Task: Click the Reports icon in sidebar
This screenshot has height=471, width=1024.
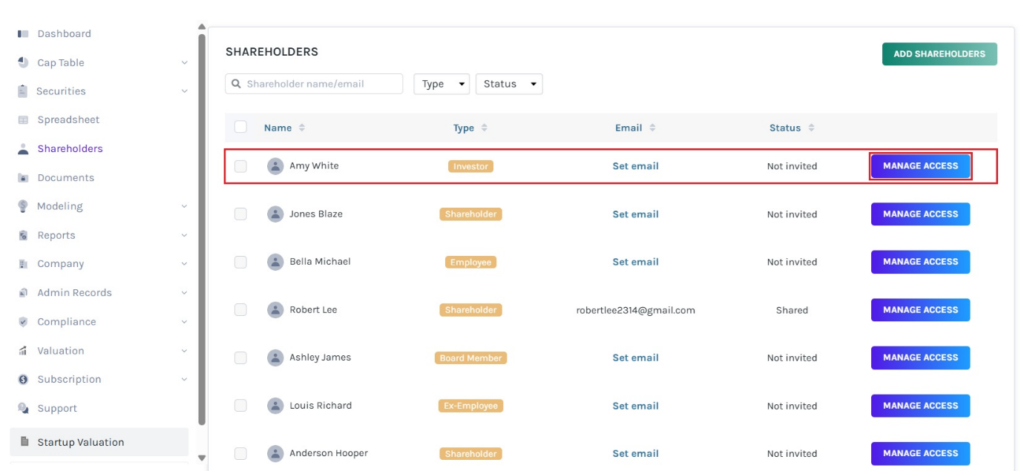Action: tap(23, 235)
